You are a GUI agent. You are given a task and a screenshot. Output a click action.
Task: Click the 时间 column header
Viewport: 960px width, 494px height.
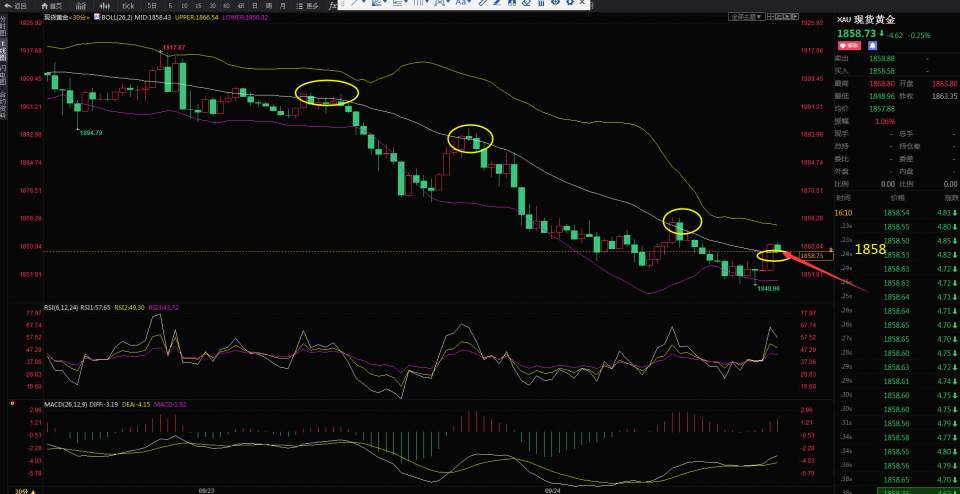pyautogui.click(x=843, y=198)
